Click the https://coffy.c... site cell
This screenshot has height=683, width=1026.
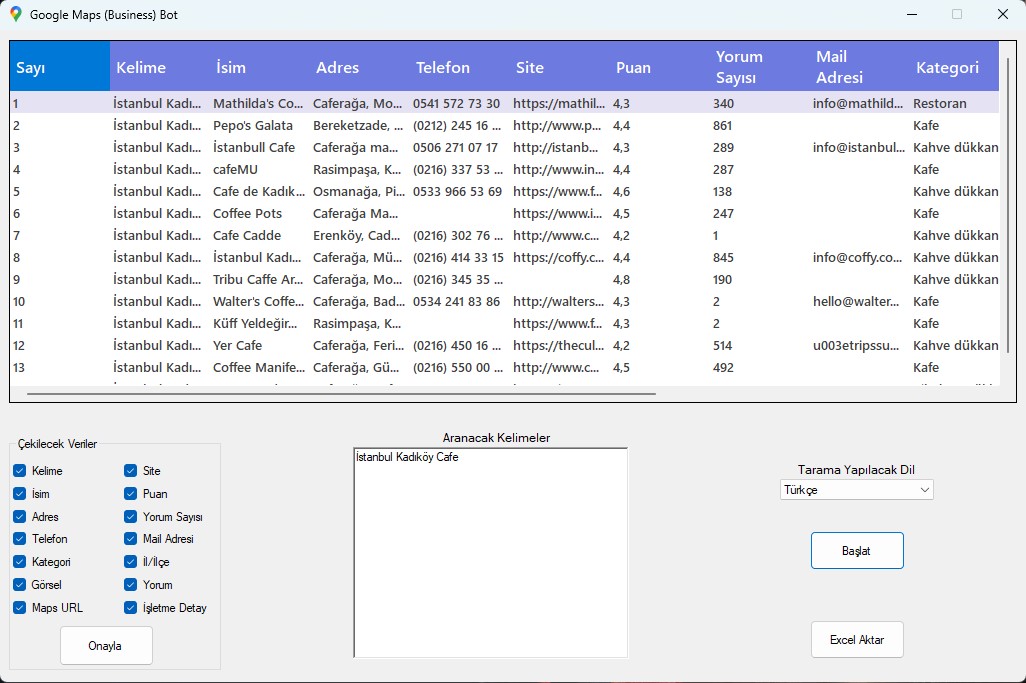[x=558, y=258]
